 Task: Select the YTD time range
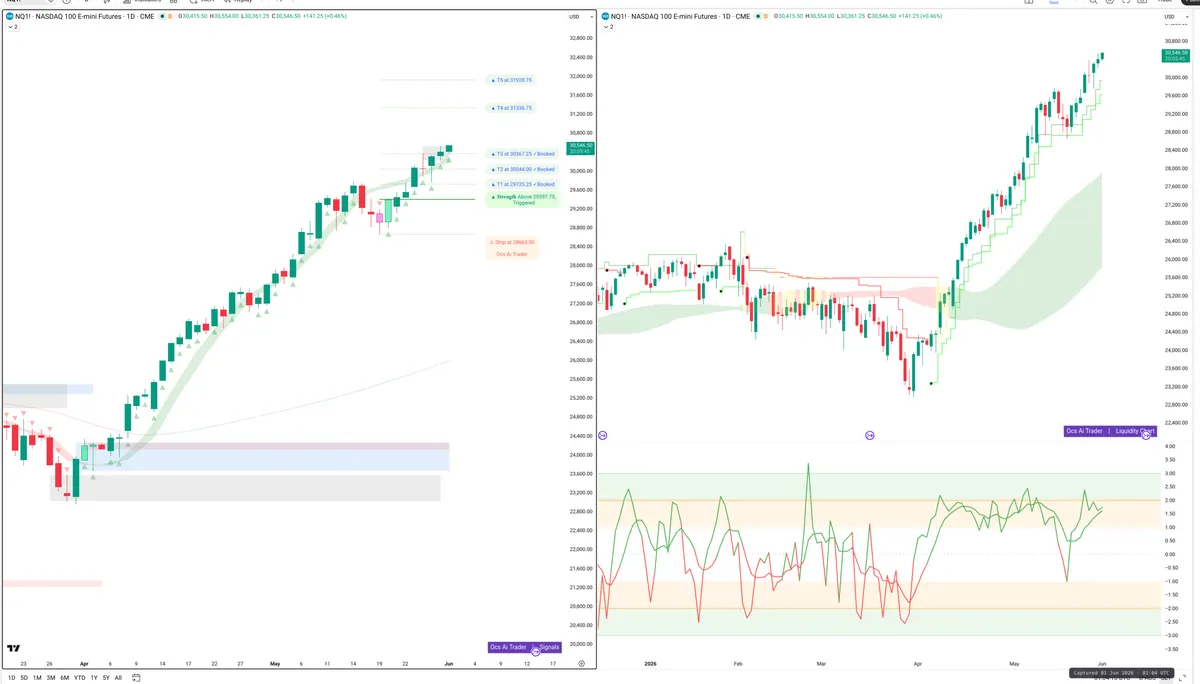coord(79,678)
